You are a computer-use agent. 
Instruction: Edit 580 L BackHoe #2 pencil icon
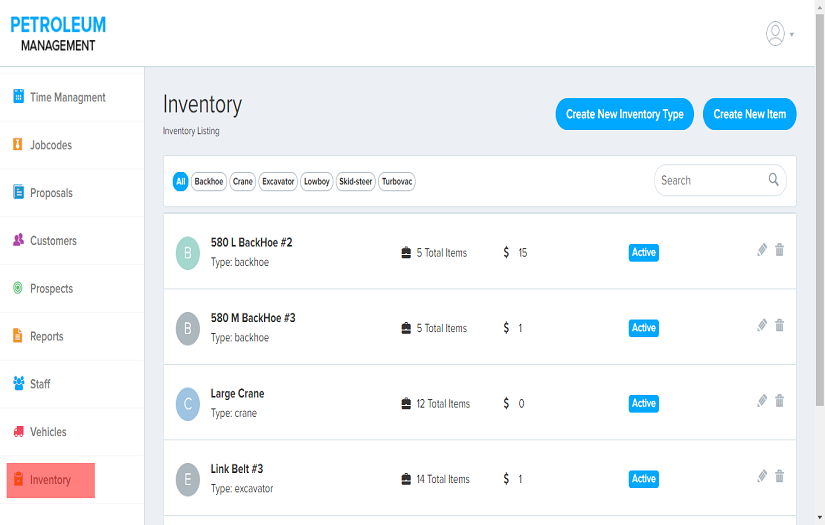[x=762, y=250]
